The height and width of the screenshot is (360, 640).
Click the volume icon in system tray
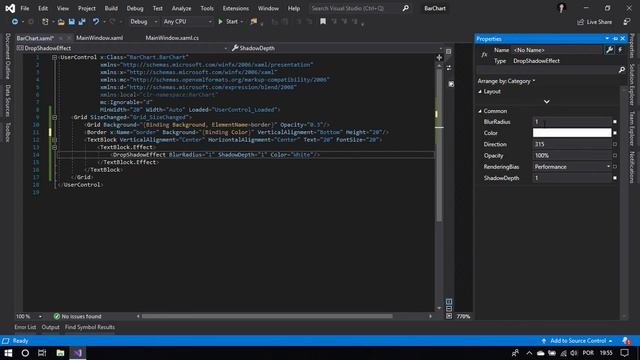pos(573,353)
